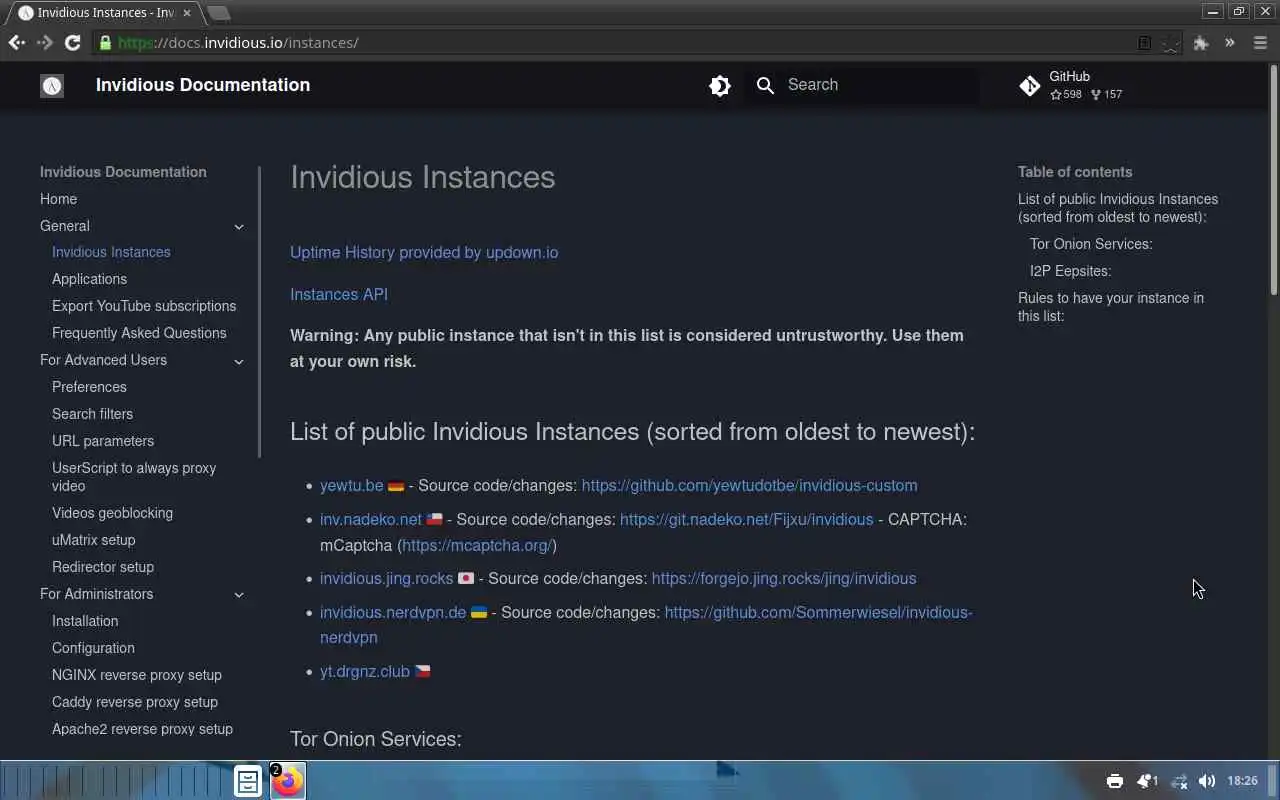The width and height of the screenshot is (1280, 800).
Task: Open Redirector setup sidebar page
Action: pyautogui.click(x=103, y=567)
